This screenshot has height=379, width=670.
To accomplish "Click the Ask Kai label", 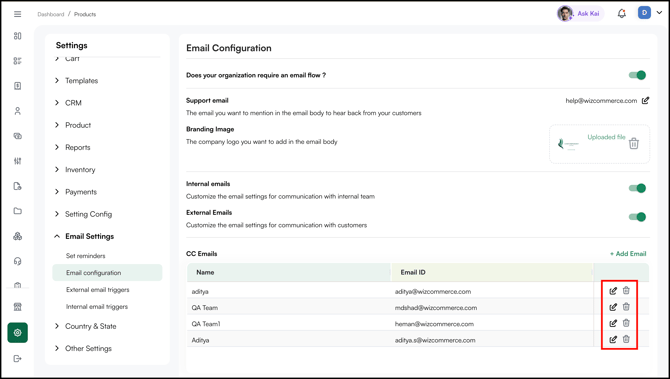I will click(588, 14).
